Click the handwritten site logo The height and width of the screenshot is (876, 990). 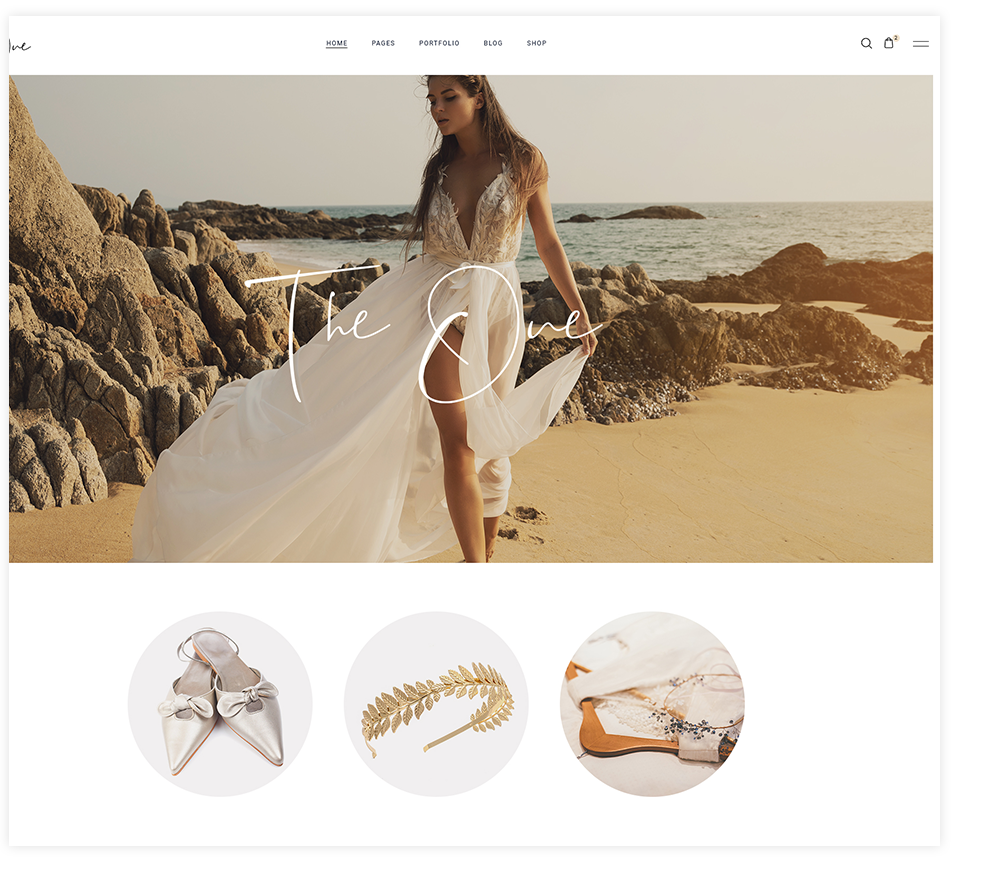tap(20, 45)
